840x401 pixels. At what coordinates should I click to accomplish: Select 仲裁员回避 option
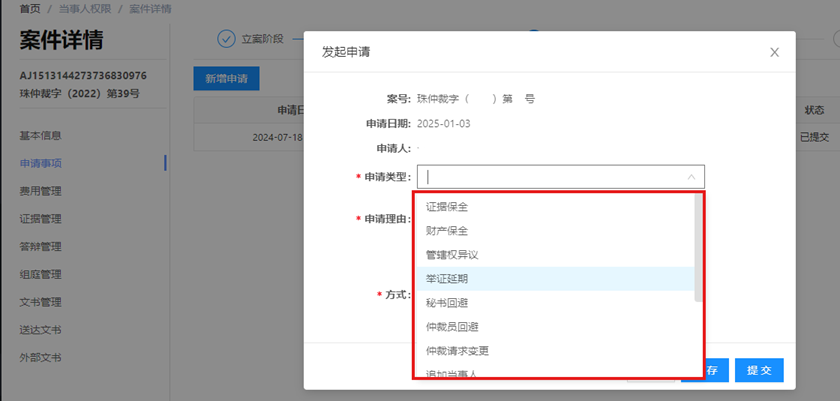tap(556, 327)
